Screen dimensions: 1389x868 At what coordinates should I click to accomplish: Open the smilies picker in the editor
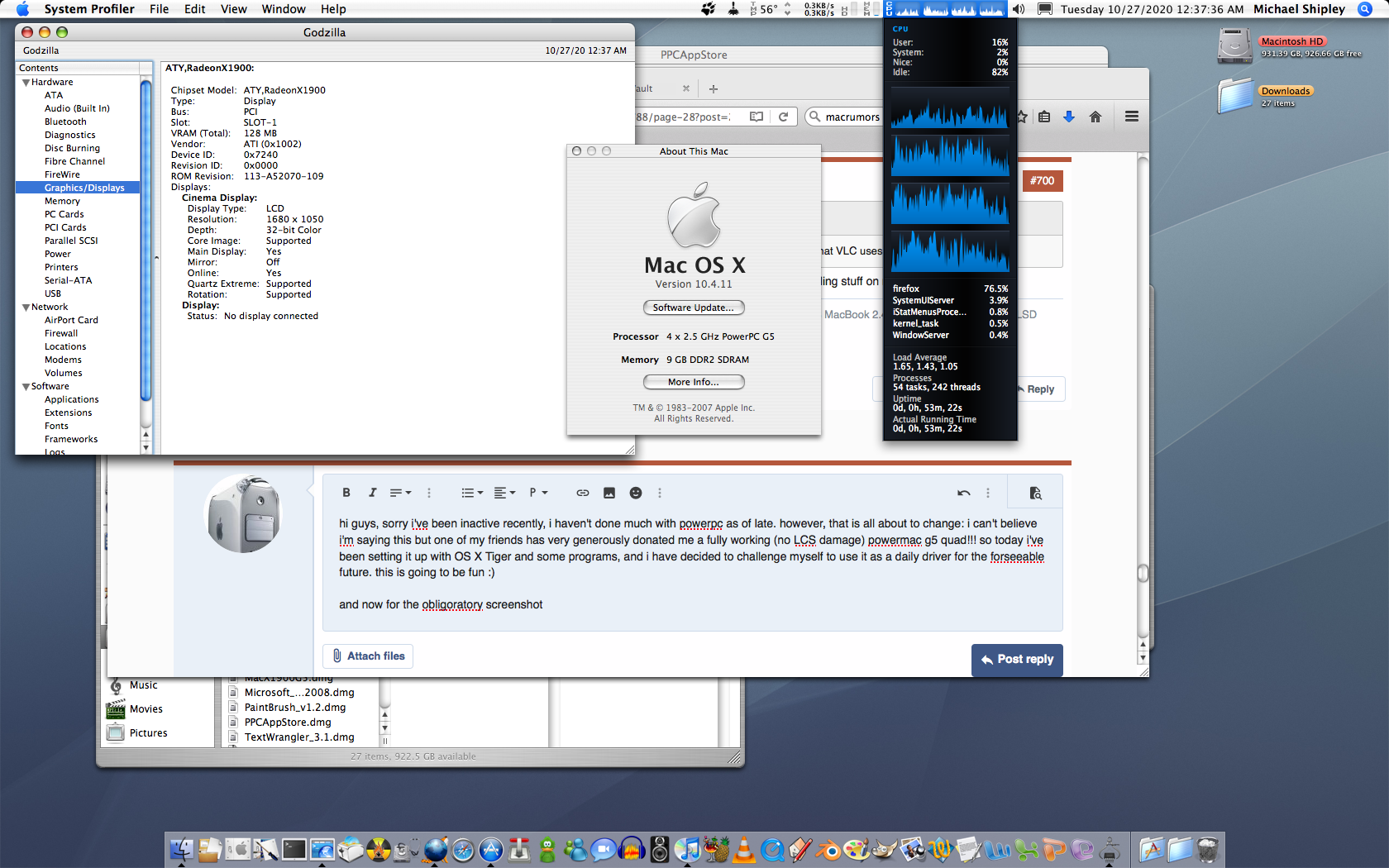636,493
